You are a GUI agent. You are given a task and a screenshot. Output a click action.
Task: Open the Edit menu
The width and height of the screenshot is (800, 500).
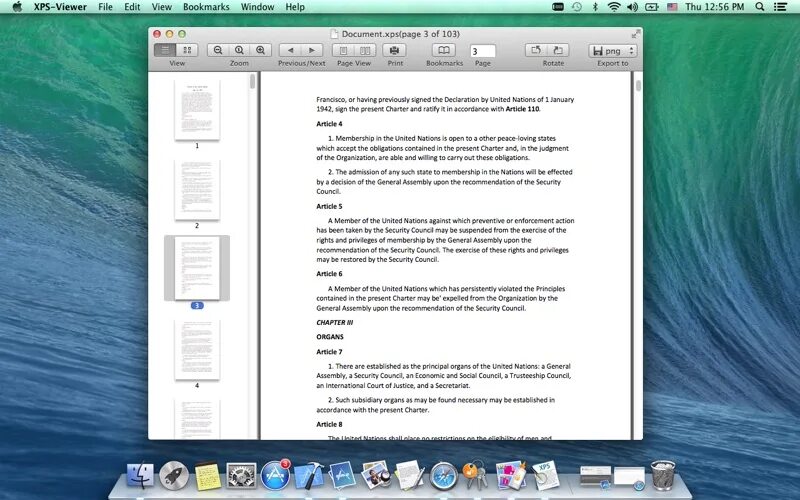[132, 7]
